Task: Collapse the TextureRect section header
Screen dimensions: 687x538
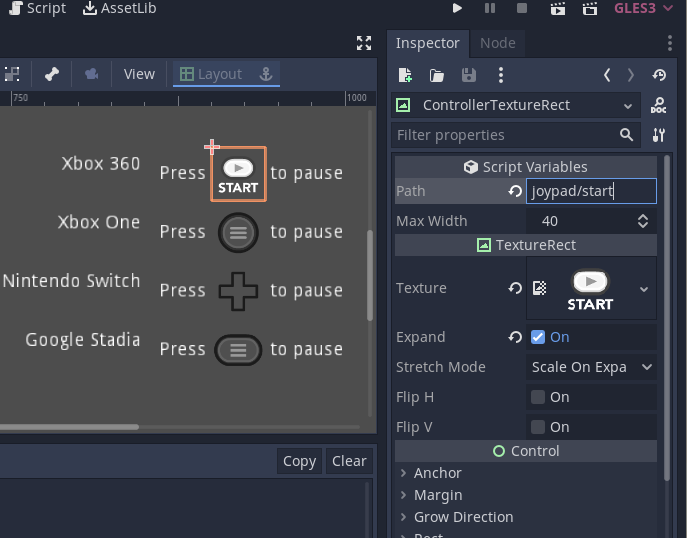Action: [525, 245]
